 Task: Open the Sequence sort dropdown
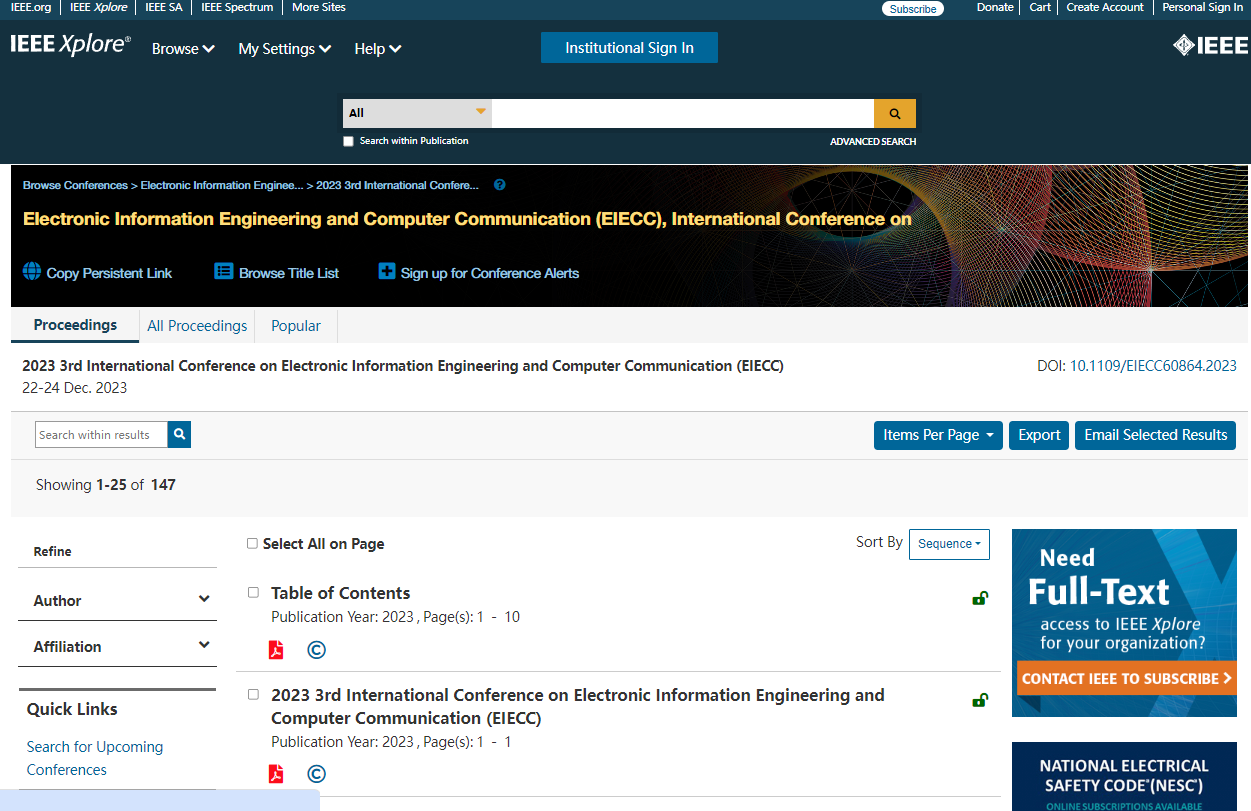949,544
